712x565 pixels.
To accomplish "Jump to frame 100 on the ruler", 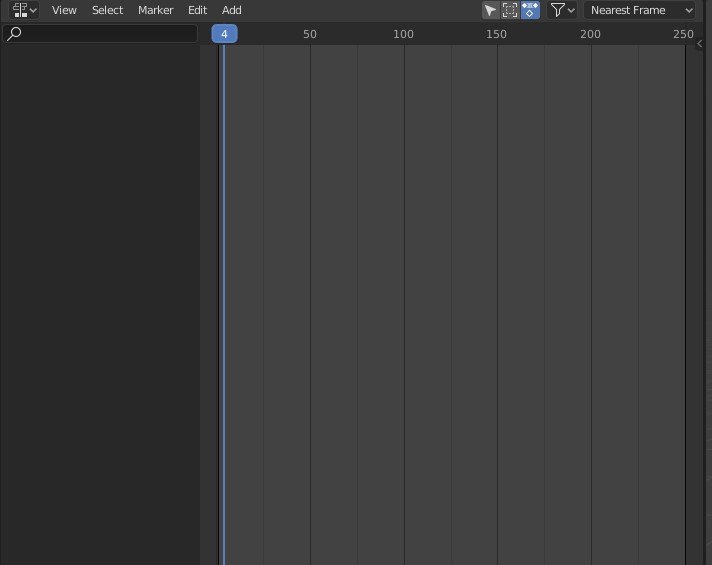I will click(403, 34).
